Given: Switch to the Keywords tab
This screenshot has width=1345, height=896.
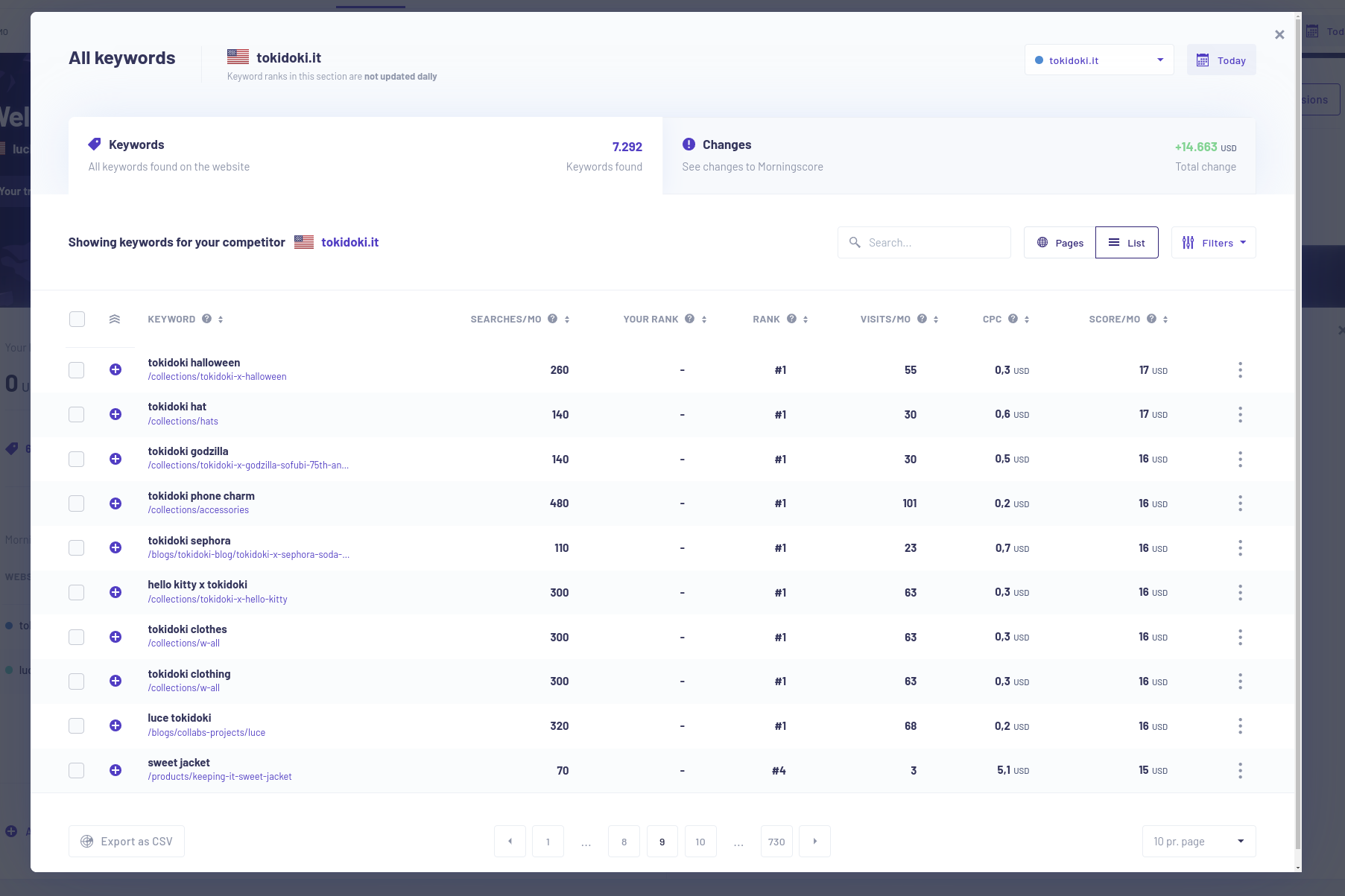Looking at the screenshot, I should point(365,156).
